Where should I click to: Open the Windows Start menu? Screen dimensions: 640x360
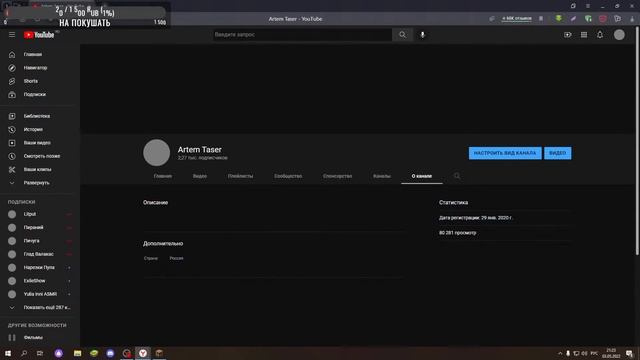(x=8, y=353)
